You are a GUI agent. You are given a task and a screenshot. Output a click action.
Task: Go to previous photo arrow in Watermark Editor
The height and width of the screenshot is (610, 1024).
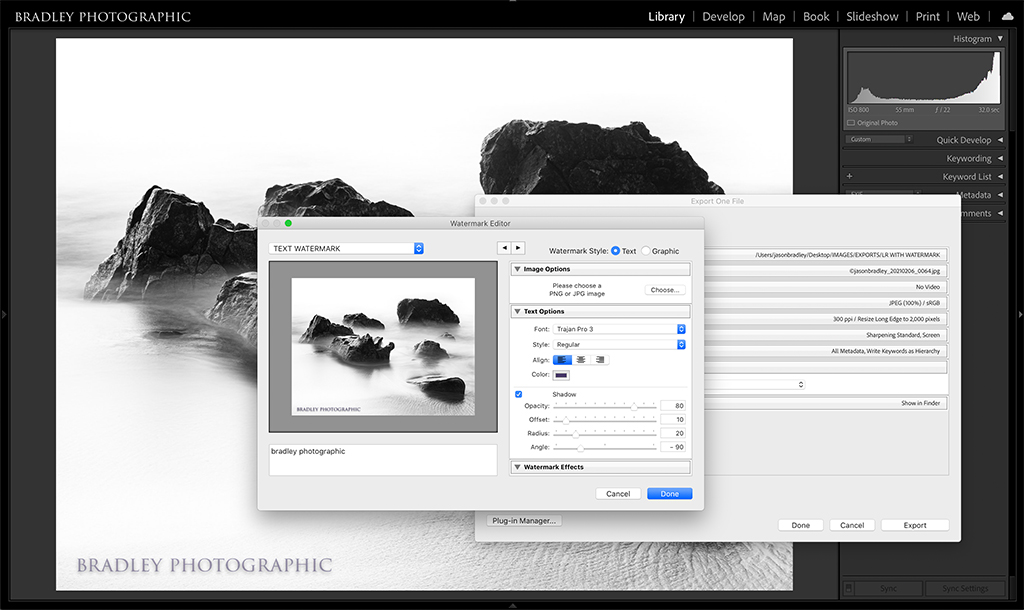[504, 248]
